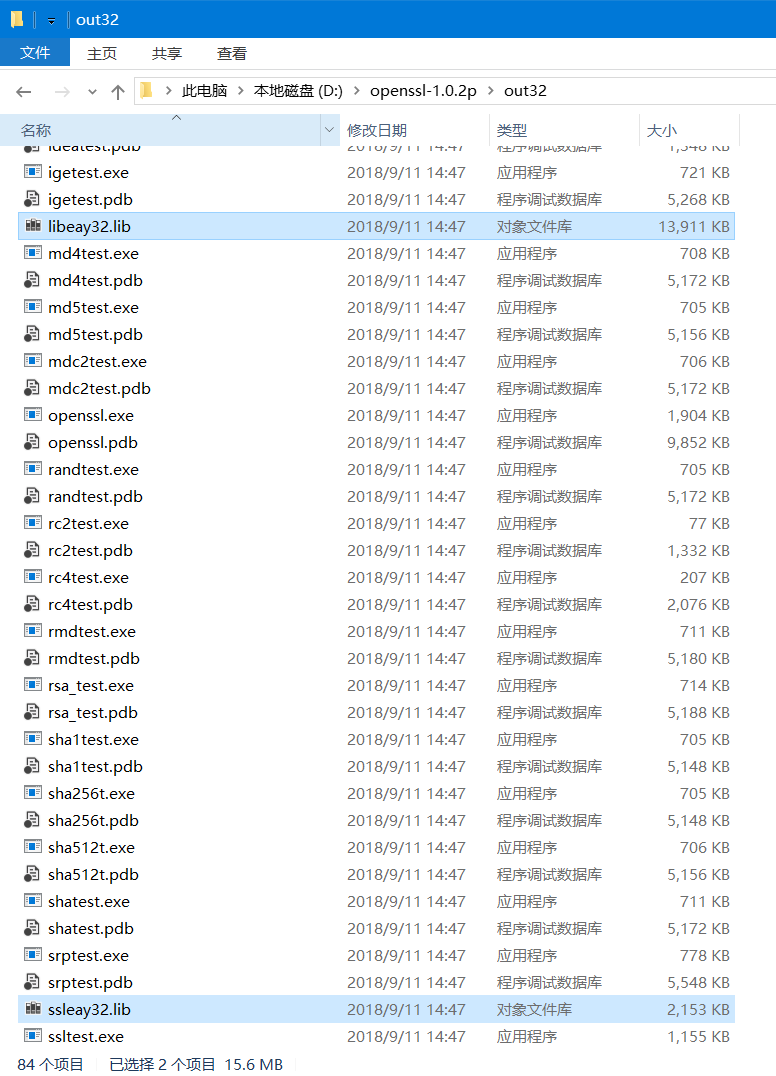Click the ssleay32.lib library icon
The width and height of the screenshot is (776, 1076).
click(x=32, y=1009)
